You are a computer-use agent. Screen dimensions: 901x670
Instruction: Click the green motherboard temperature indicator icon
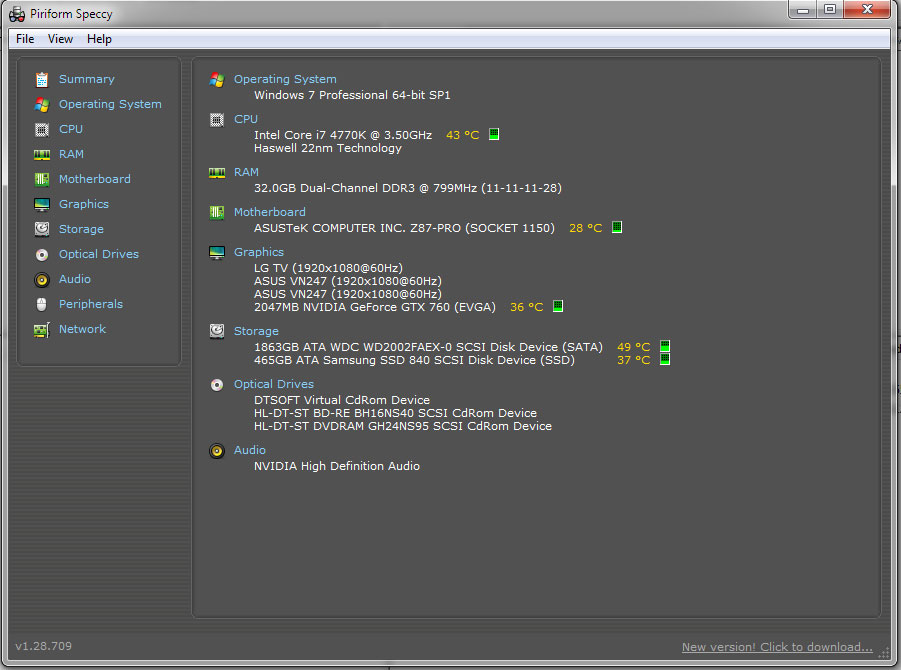click(617, 227)
